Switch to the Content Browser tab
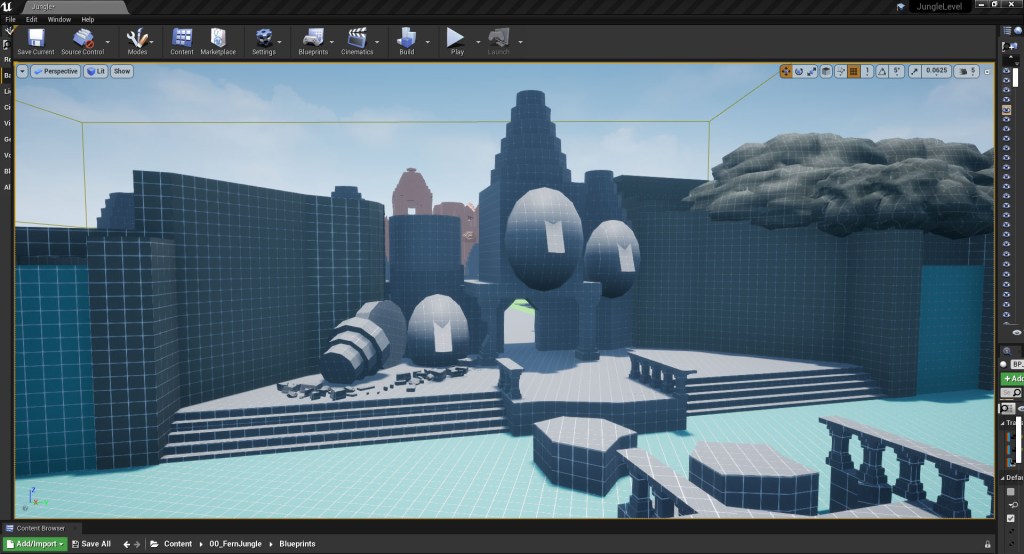The width and height of the screenshot is (1024, 554). [x=40, y=528]
